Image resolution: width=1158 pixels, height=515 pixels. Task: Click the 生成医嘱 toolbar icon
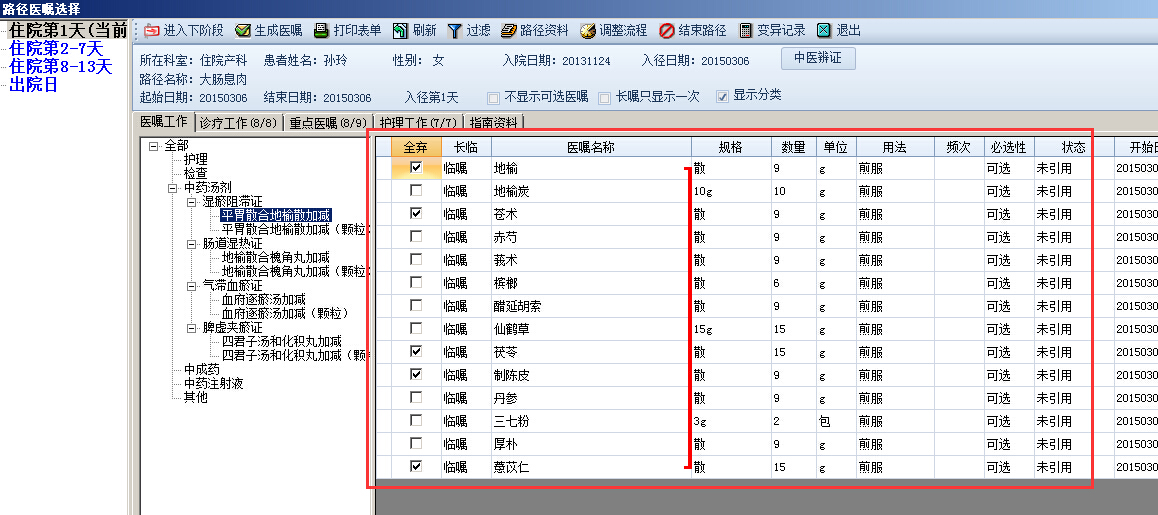coord(243,31)
